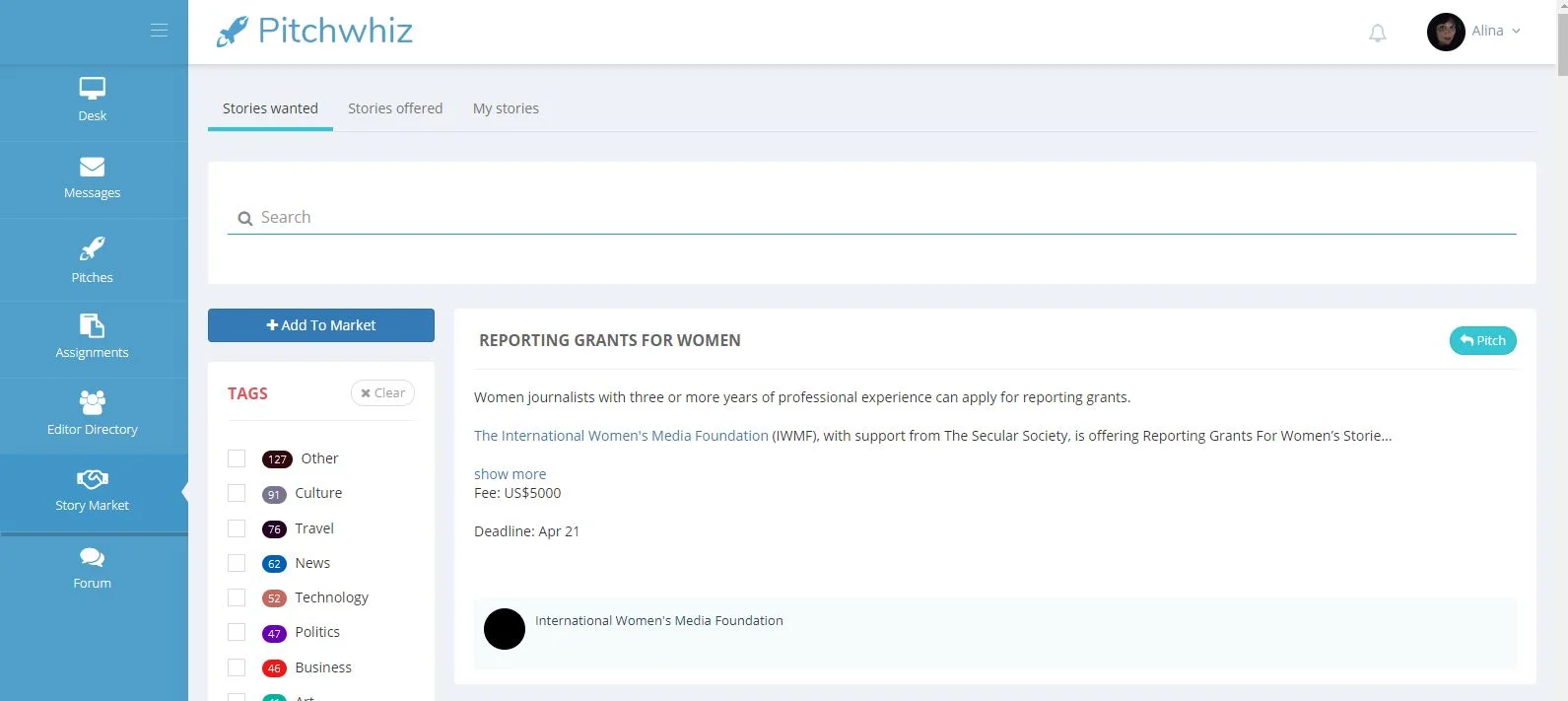
Task: Click Fee: US$5000 text
Action: [517, 493]
